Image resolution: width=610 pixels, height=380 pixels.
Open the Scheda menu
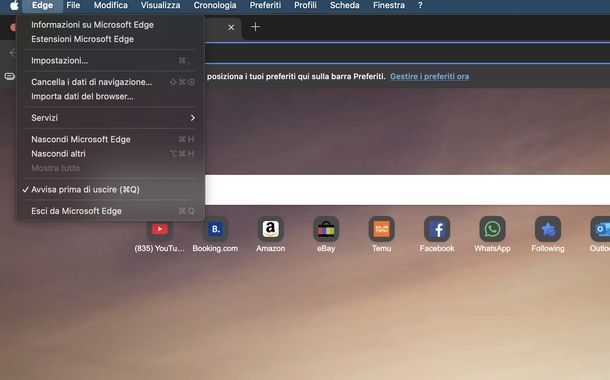pyautogui.click(x=345, y=5)
